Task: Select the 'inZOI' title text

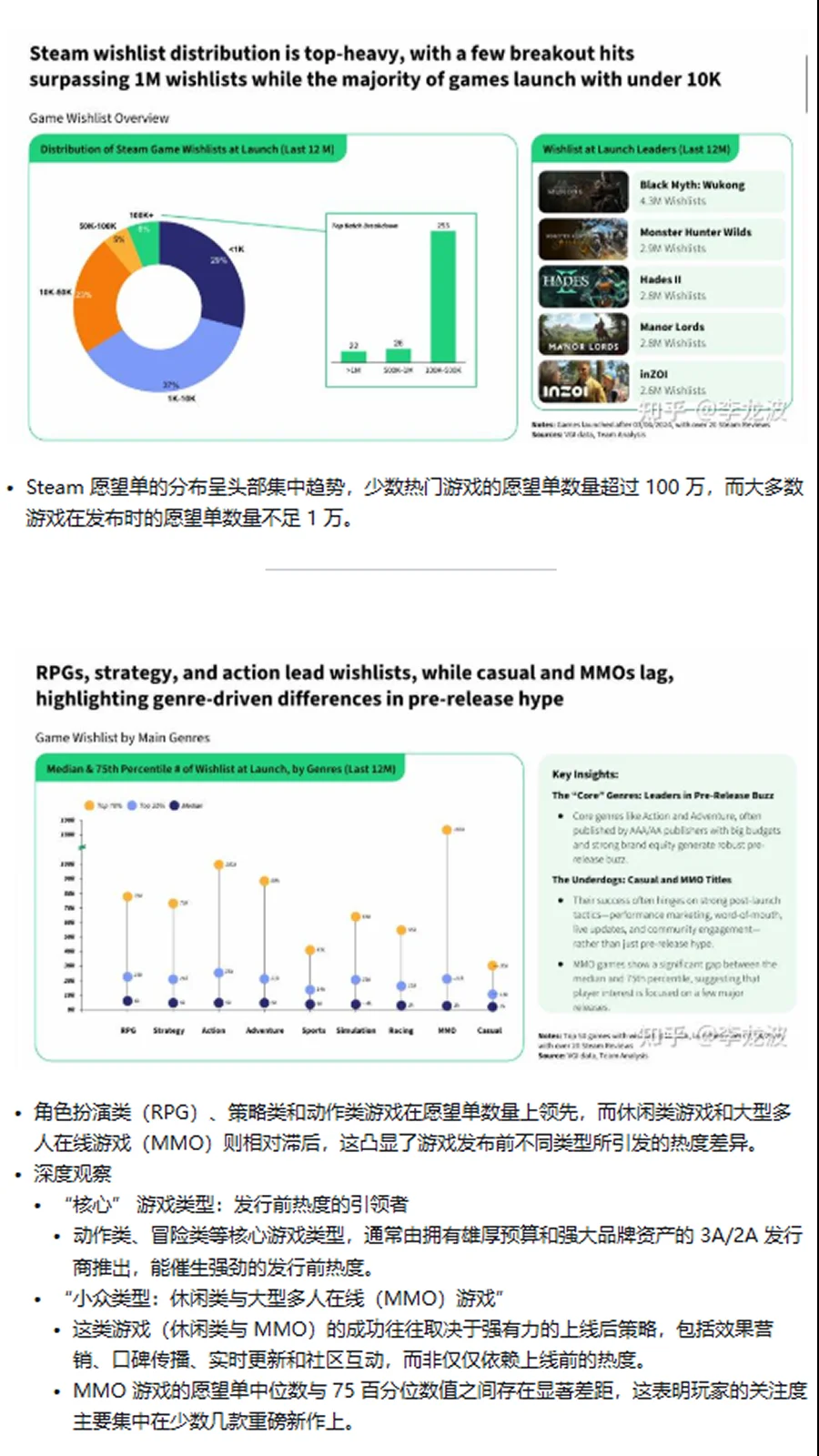Action: coord(653,374)
